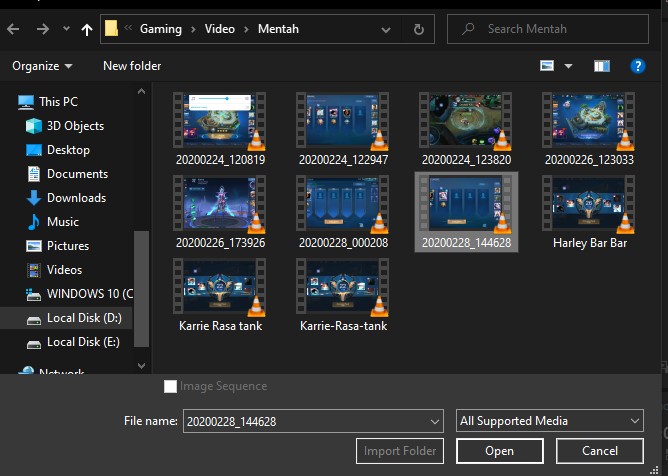Select Gaming in the address path

point(161,29)
